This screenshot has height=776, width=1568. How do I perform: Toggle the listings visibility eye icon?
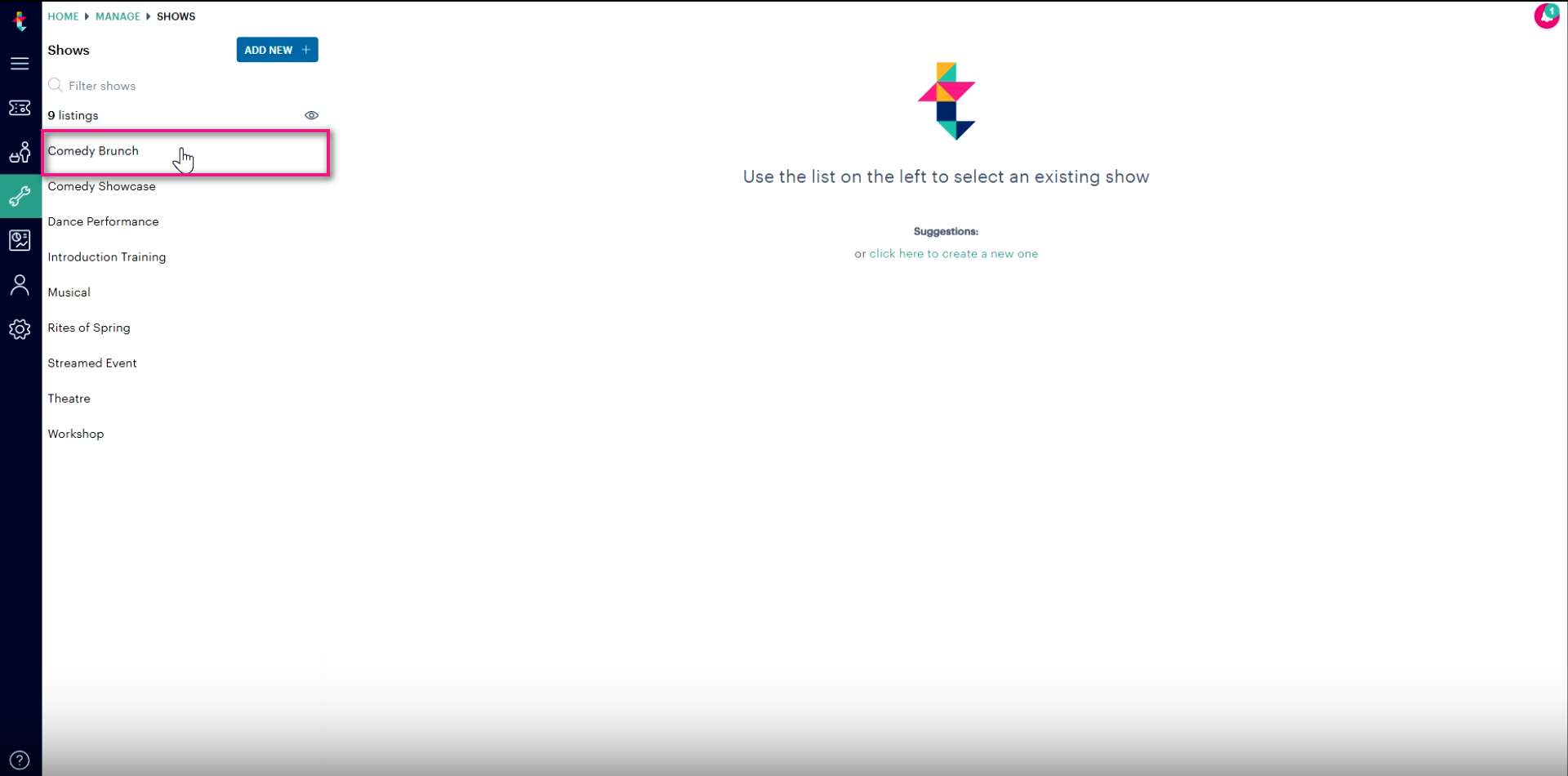coord(311,115)
